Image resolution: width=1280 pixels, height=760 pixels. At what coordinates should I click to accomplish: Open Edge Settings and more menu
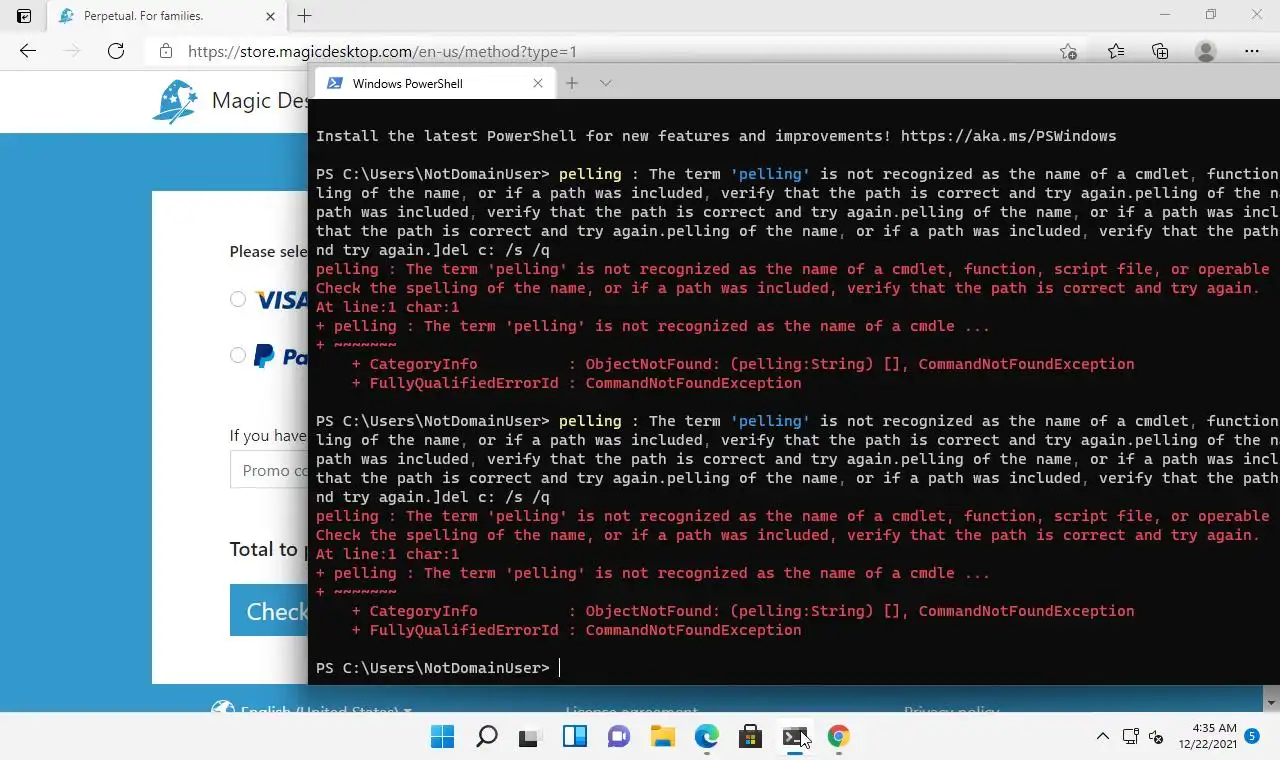1252,52
